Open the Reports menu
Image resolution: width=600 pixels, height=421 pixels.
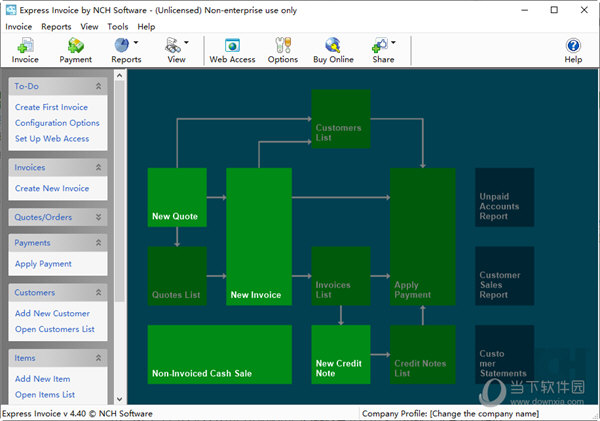[56, 26]
